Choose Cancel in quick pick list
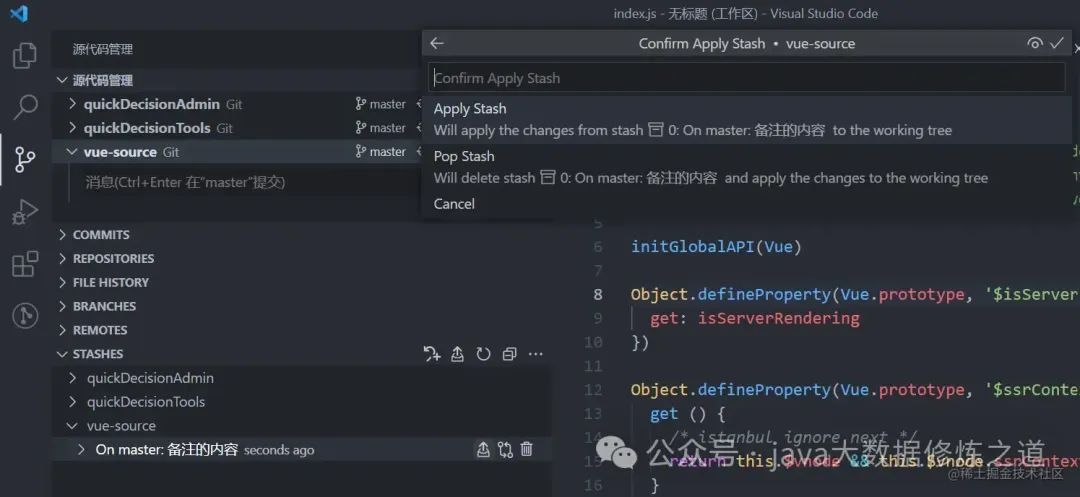Image resolution: width=1080 pixels, height=497 pixels. pyautogui.click(x=747, y=204)
